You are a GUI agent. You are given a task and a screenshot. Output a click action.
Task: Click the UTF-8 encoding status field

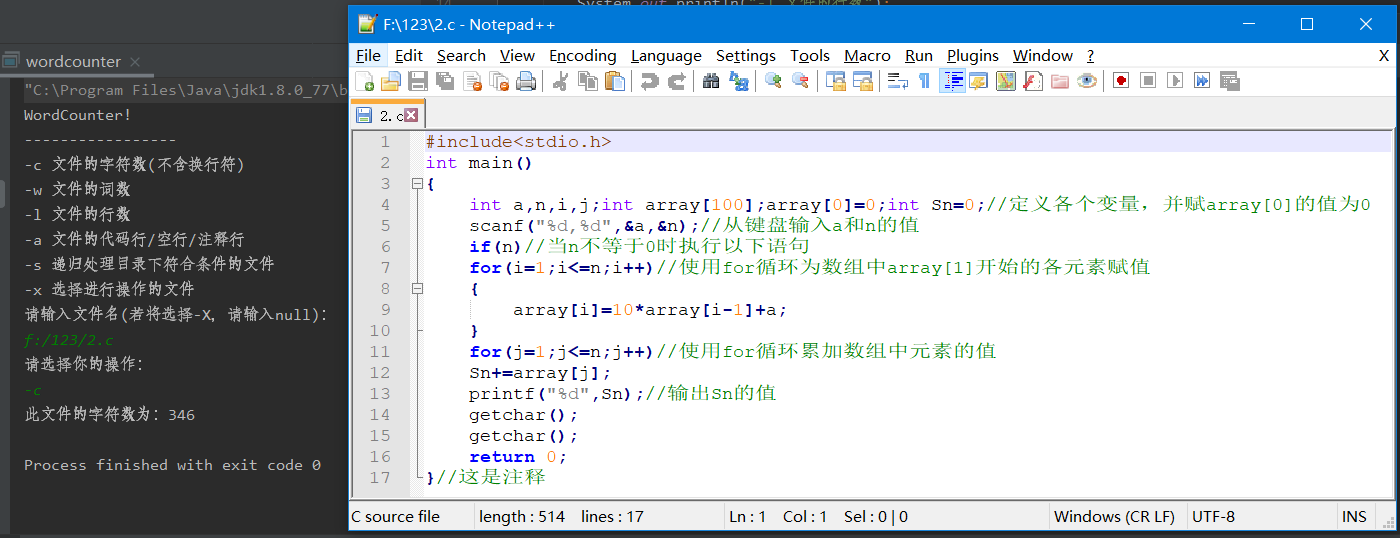point(1213,517)
